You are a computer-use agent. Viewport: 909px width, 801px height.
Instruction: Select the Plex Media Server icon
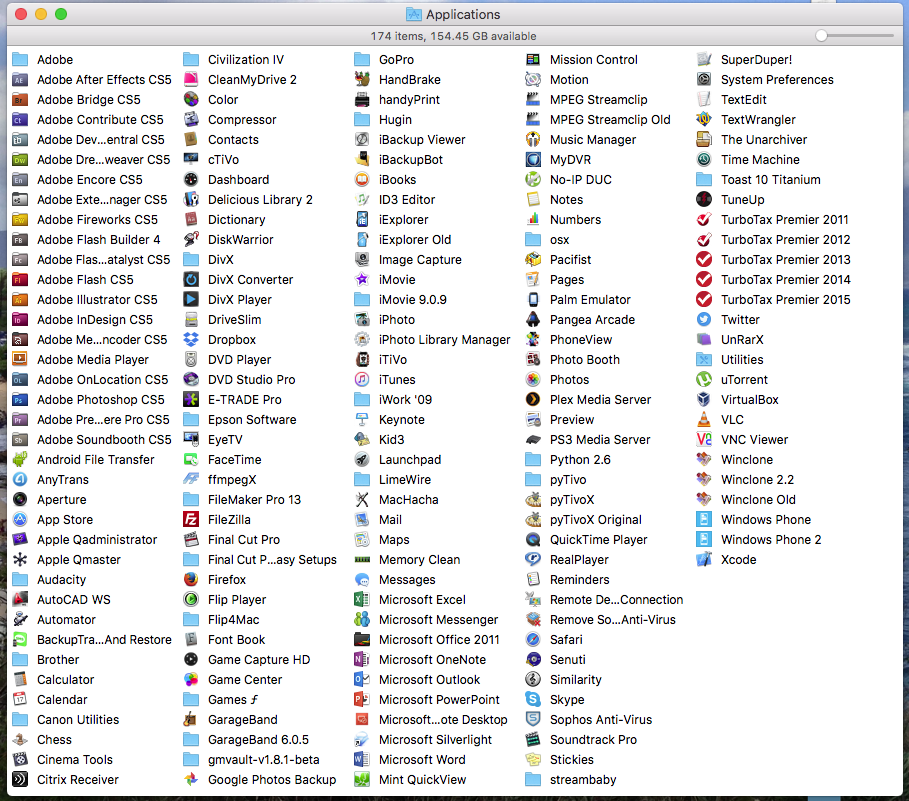pos(533,400)
